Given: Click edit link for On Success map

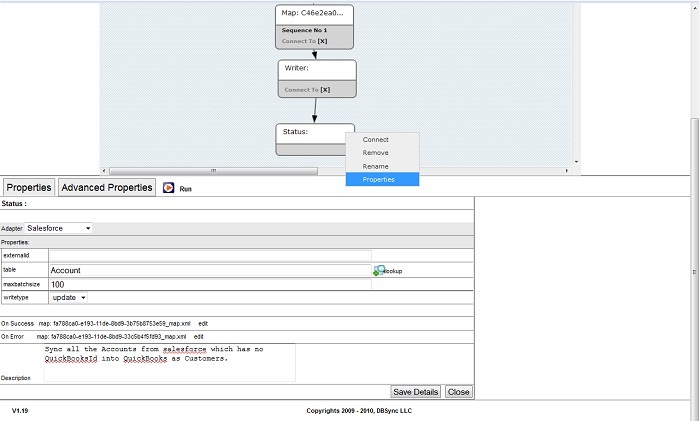Looking at the screenshot, I should pyautogui.click(x=203, y=324).
